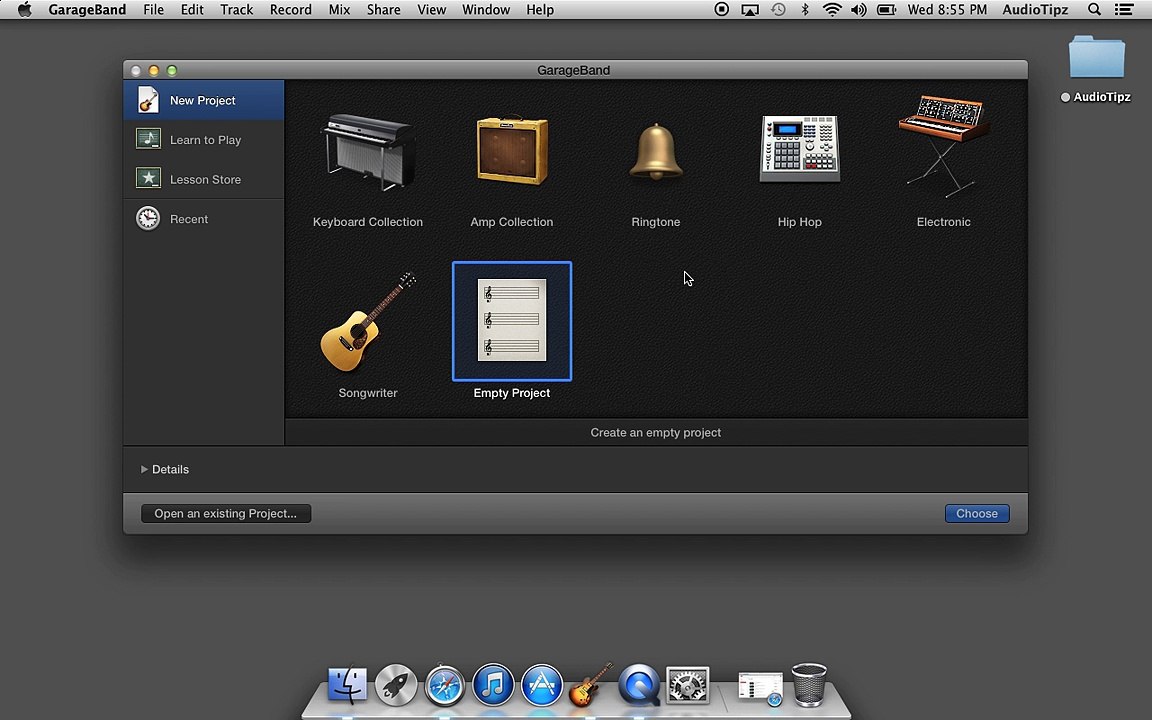Open App Store from the Dock

(x=541, y=685)
